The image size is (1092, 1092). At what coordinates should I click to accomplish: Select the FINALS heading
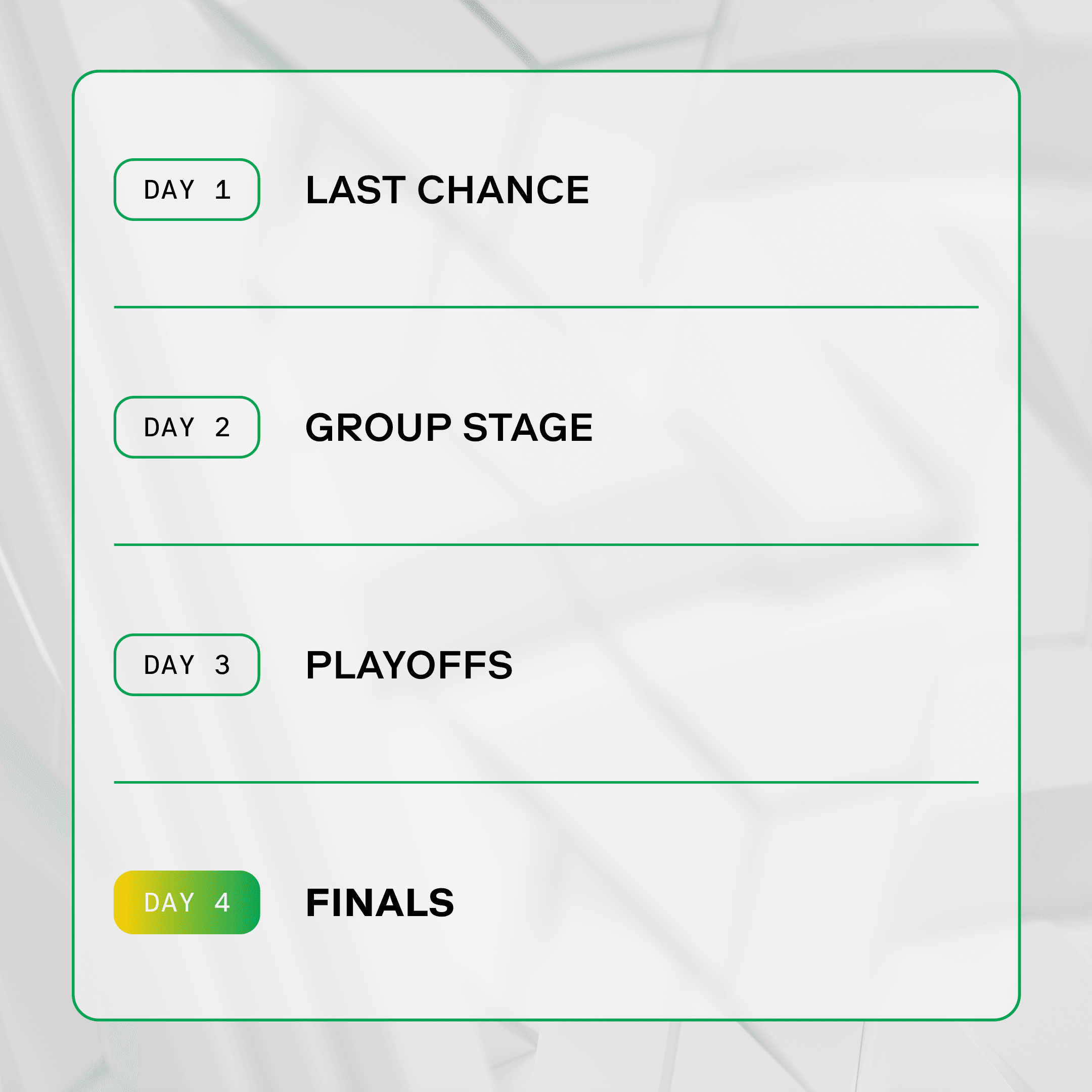(380, 902)
